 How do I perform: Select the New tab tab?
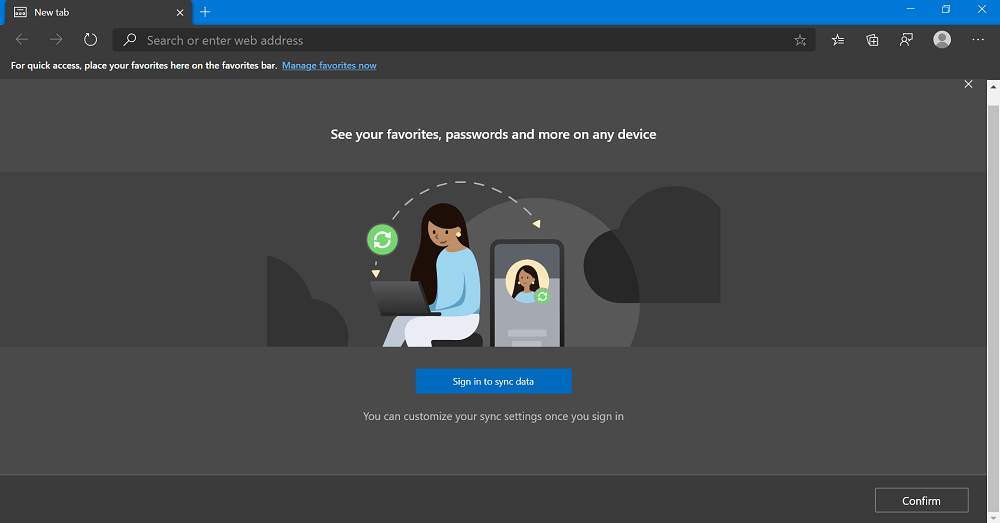click(98, 13)
